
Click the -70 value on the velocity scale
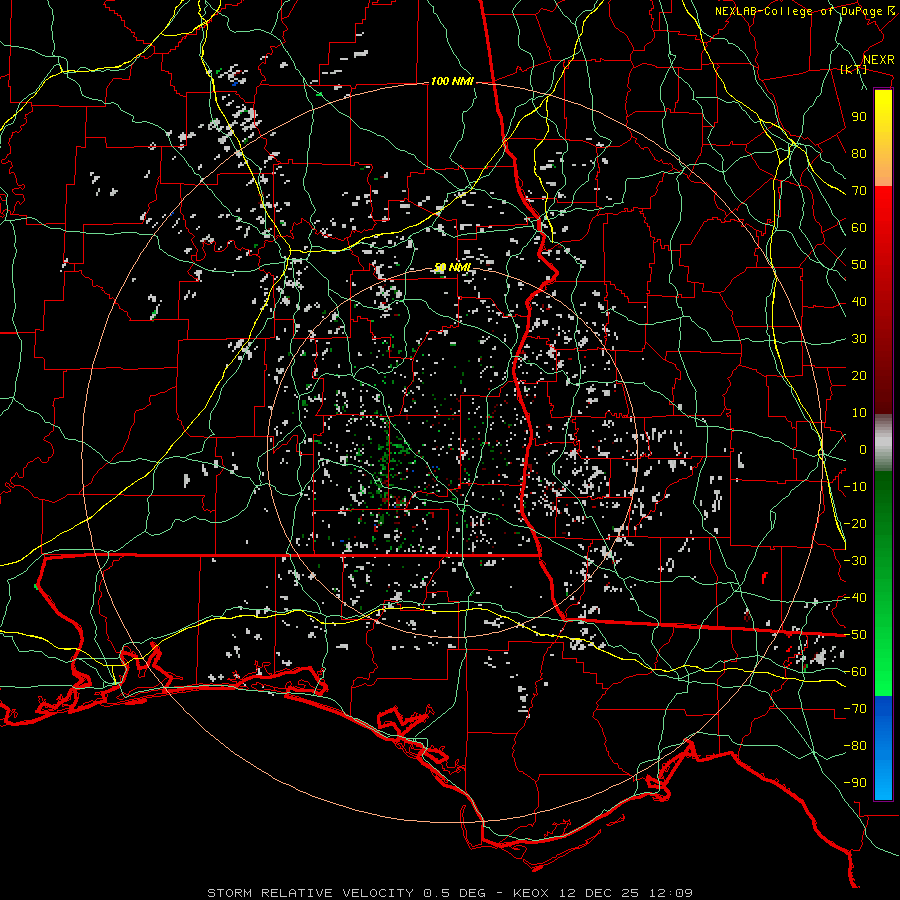pos(855,709)
